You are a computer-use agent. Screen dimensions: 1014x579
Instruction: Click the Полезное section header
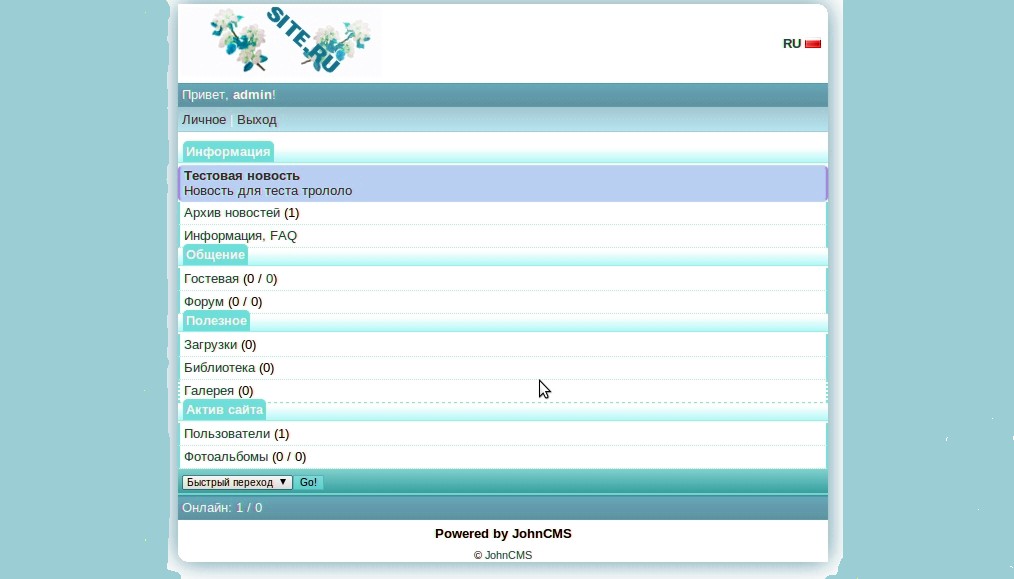coord(217,321)
